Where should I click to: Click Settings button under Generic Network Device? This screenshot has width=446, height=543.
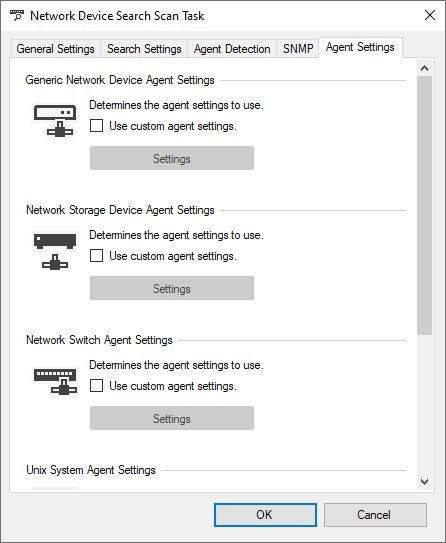[172, 158]
